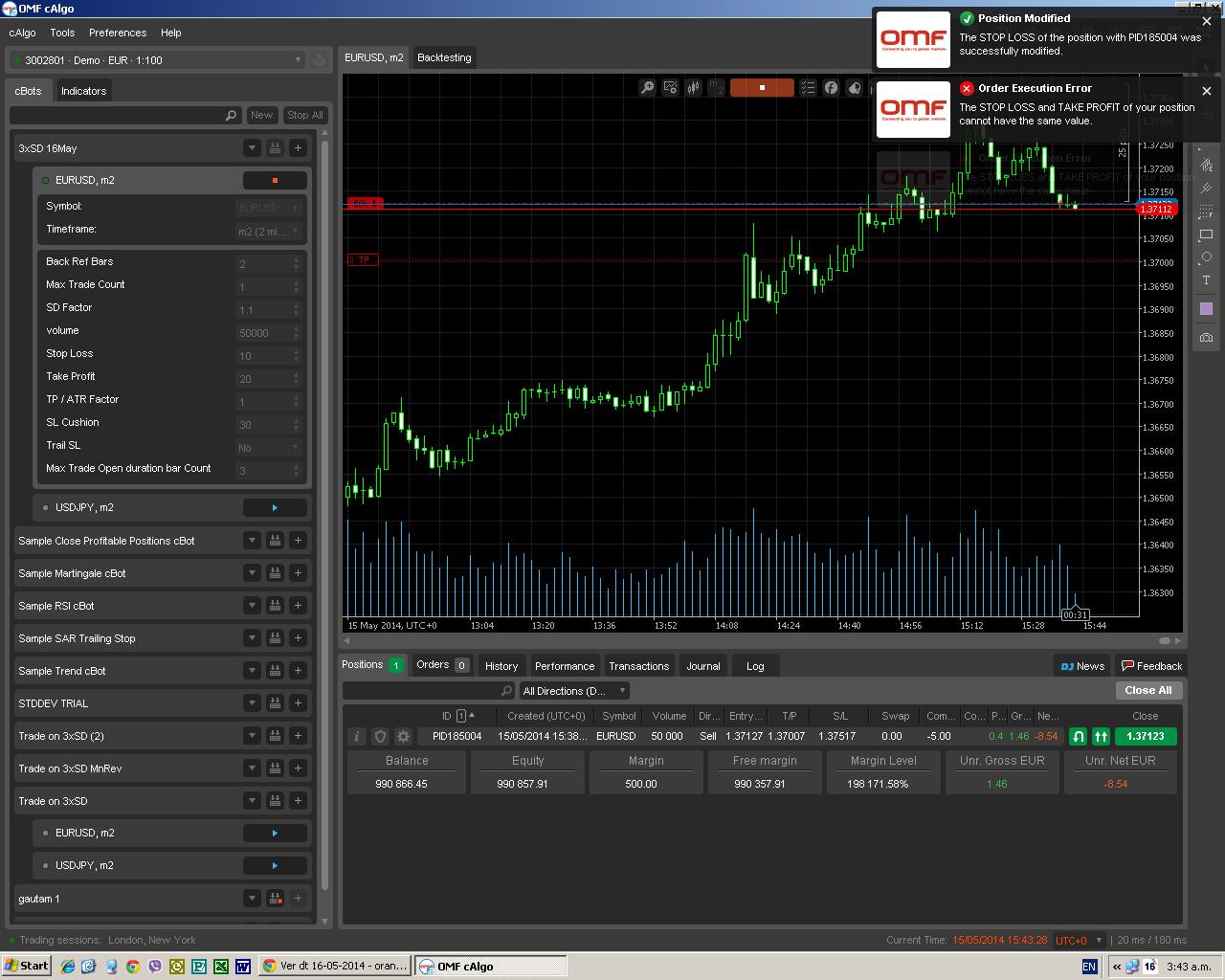Image resolution: width=1225 pixels, height=980 pixels.
Task: Open the Timeframe m2 dropdown
Action: point(269,231)
